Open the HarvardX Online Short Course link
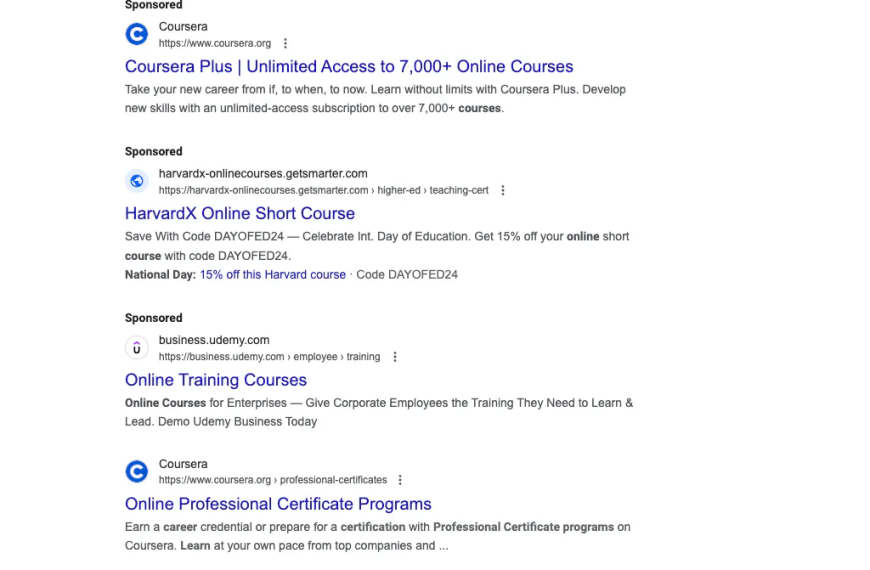This screenshot has height=570, width=870. point(240,214)
